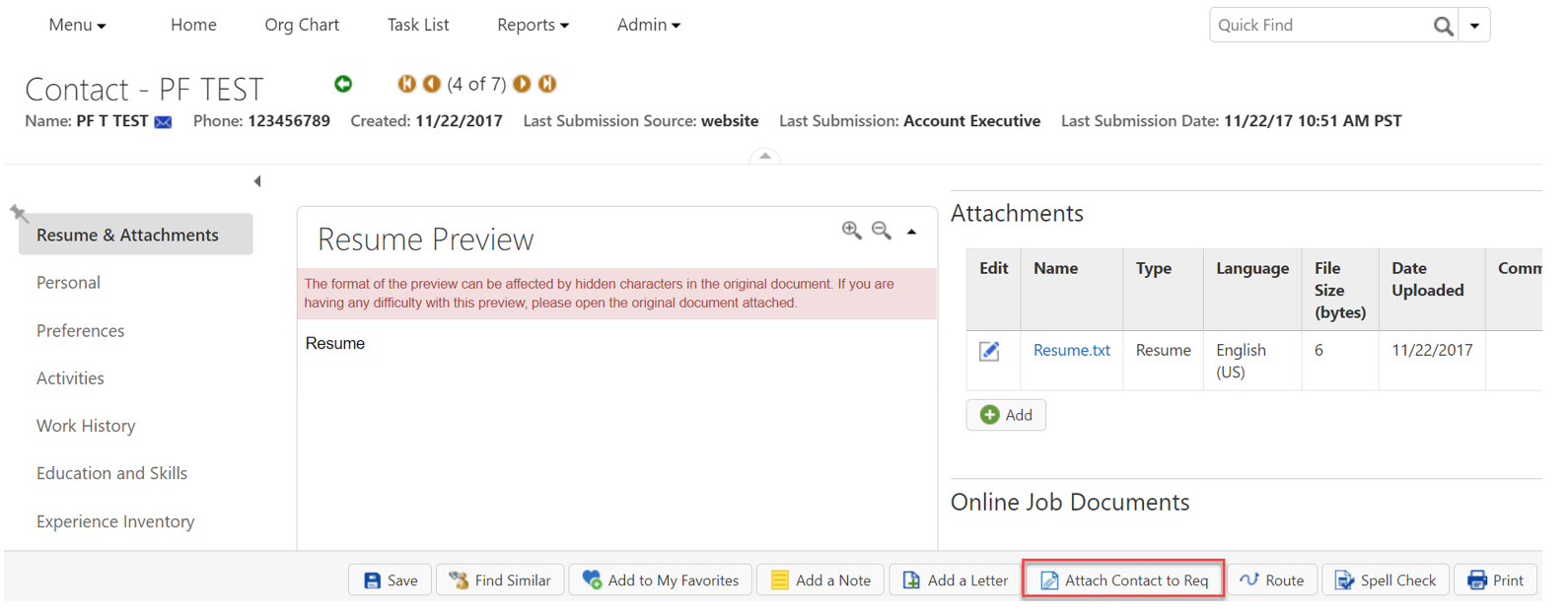Viewport: 1568px width, 613px height.
Task: Open the Activities section
Action: [x=70, y=378]
